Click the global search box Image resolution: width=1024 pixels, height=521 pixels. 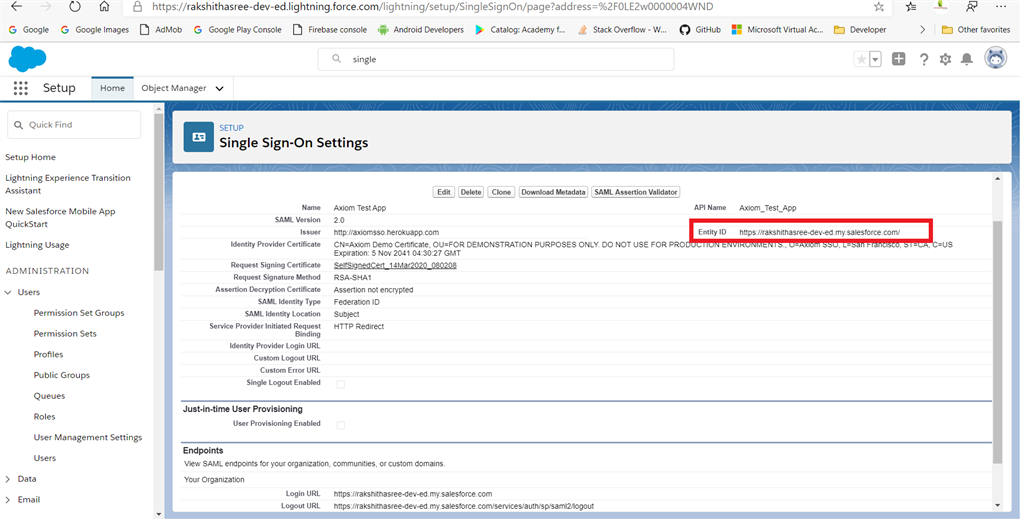(496, 59)
